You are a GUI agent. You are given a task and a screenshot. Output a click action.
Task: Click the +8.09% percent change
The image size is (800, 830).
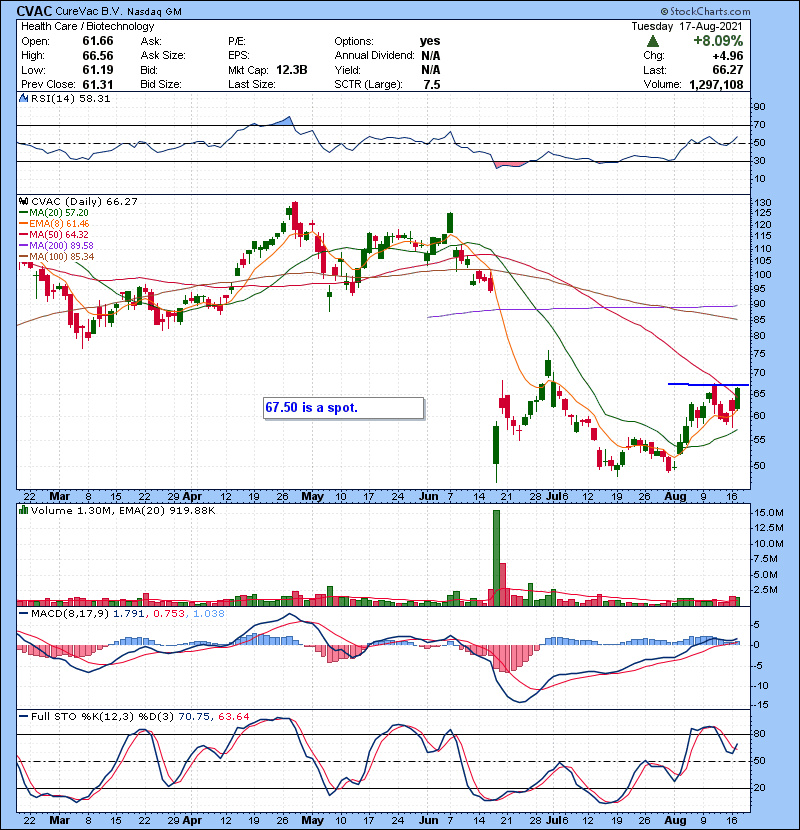[x=718, y=41]
